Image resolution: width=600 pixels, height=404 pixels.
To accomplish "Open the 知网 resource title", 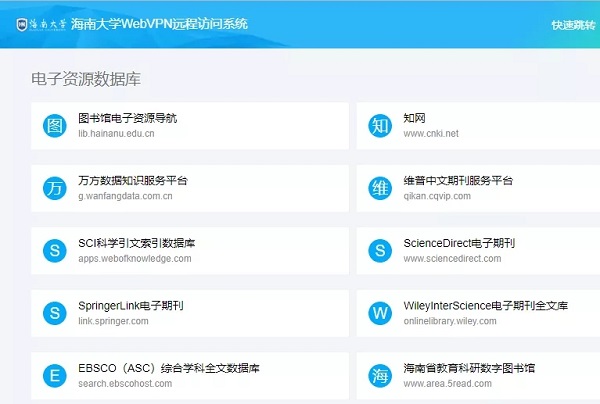I will click(x=414, y=118).
